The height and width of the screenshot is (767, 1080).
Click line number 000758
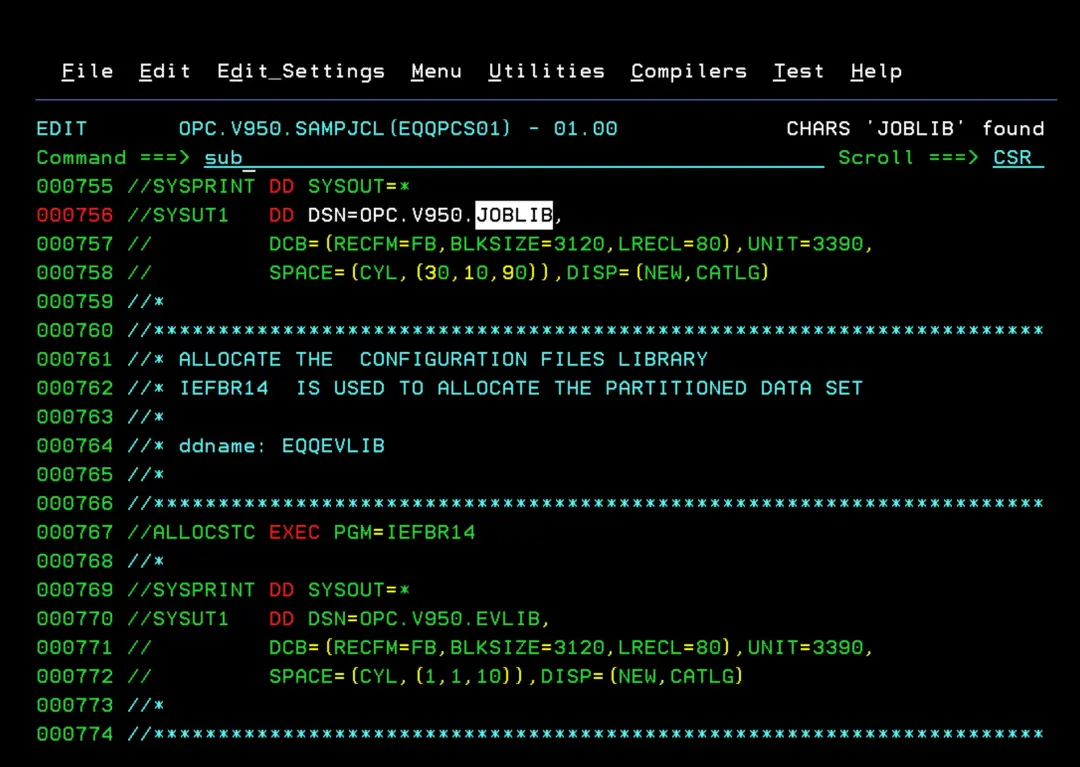coord(74,273)
